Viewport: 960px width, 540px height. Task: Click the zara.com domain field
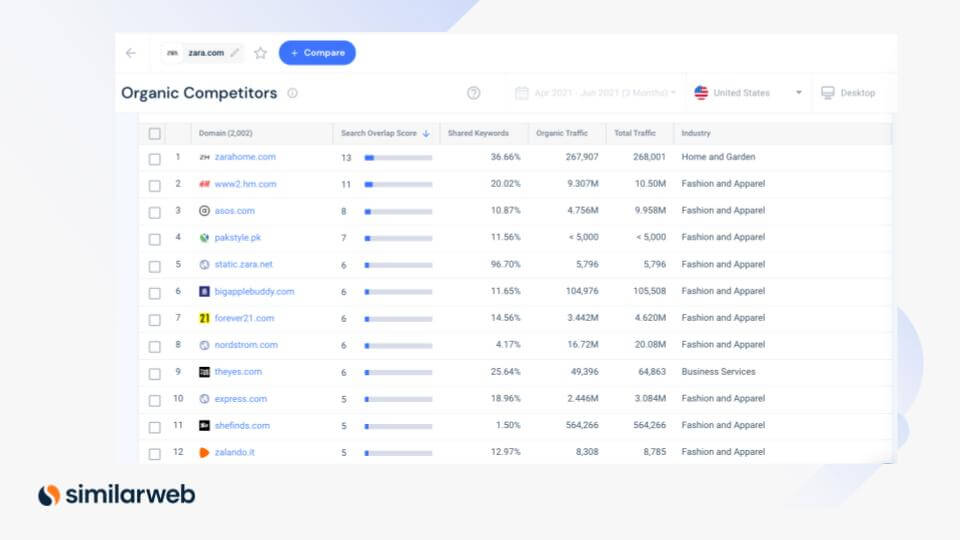[203, 53]
